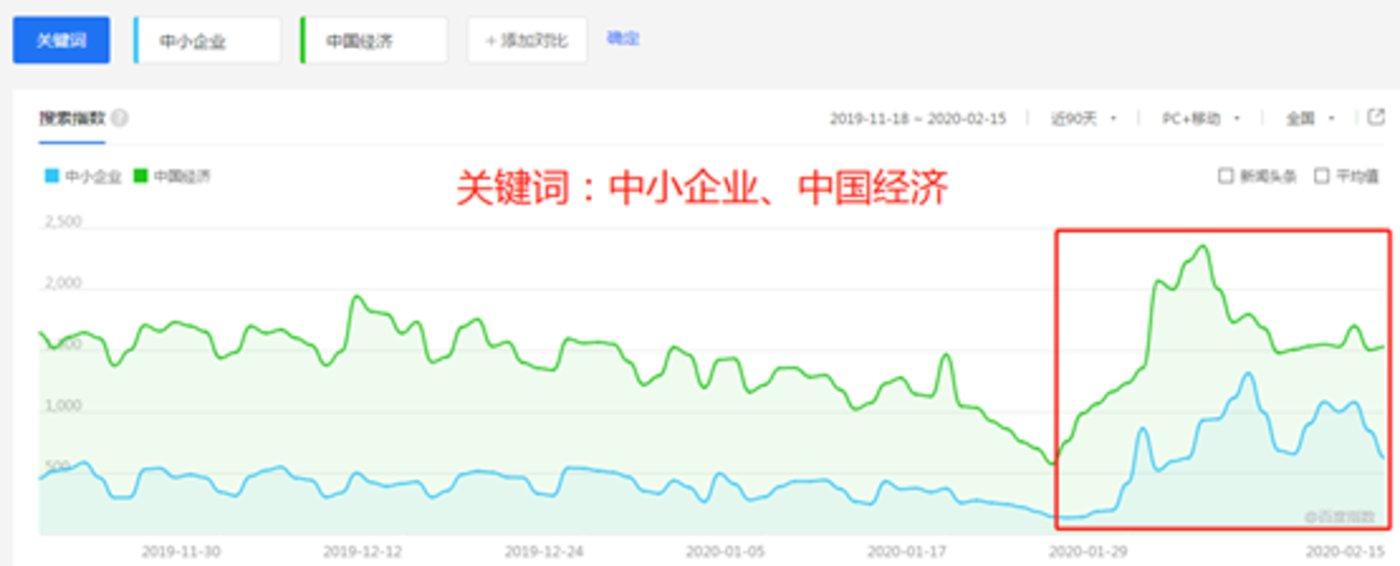Click the help icon beside 搜索指数
The image size is (1400, 566).
pos(120,118)
